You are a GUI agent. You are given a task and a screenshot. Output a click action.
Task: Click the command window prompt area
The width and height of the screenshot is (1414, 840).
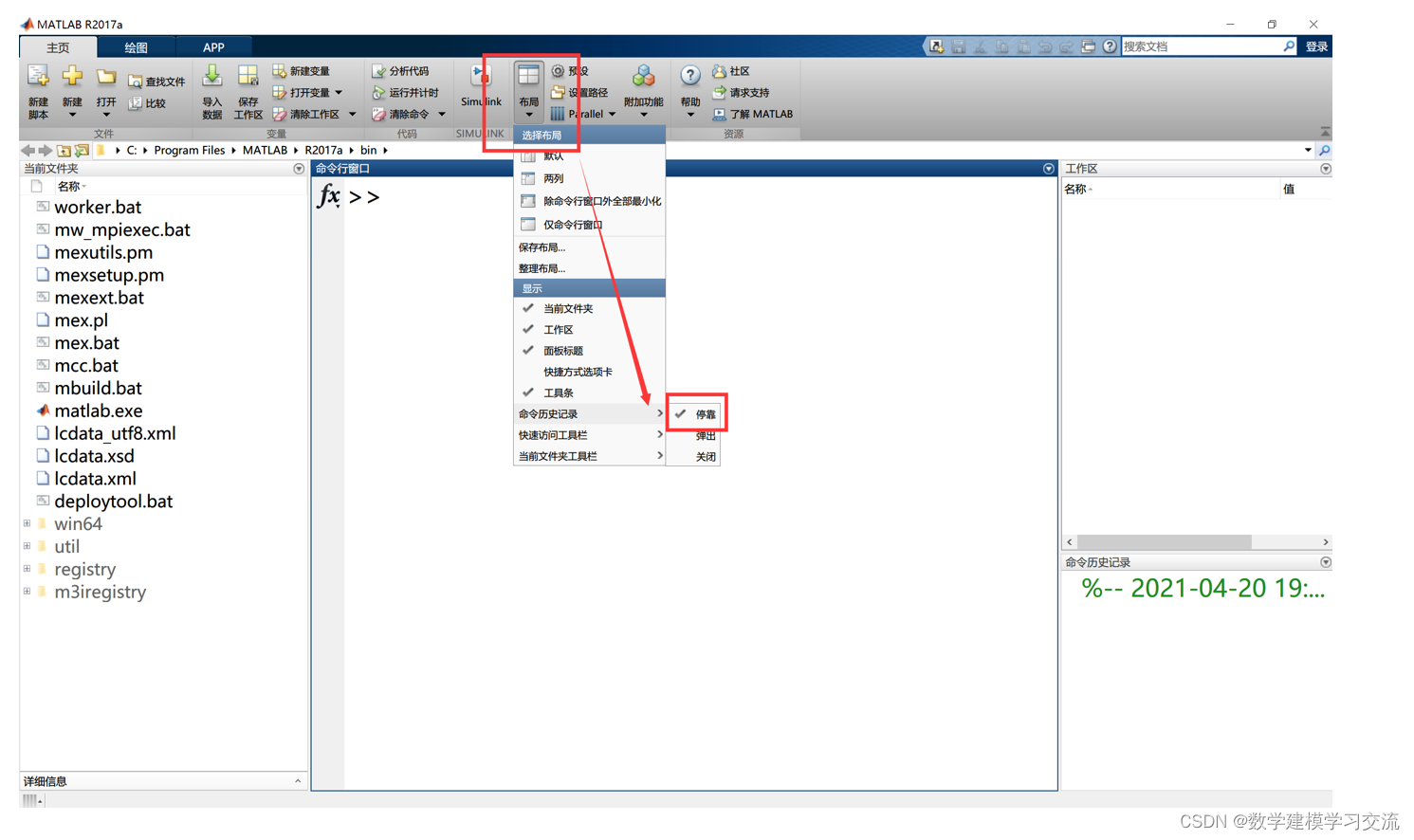364,197
